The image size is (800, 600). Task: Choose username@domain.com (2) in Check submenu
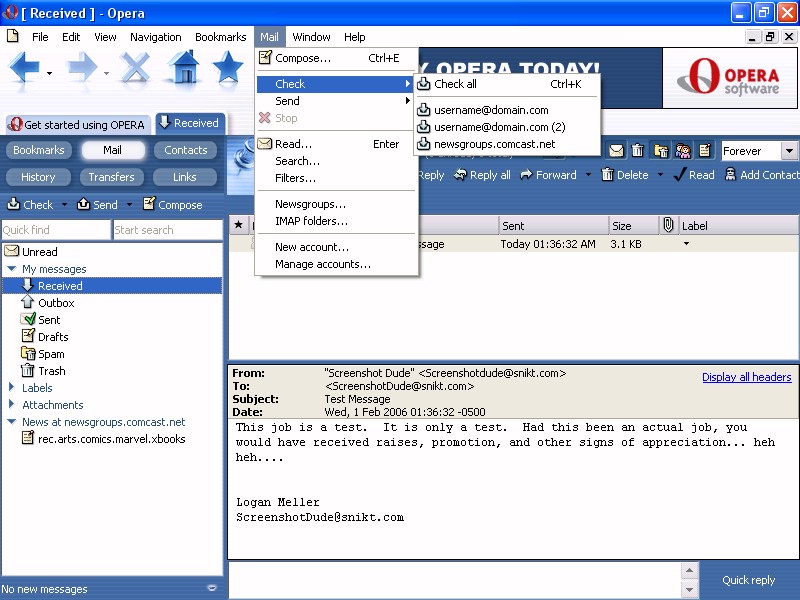click(x=507, y=127)
